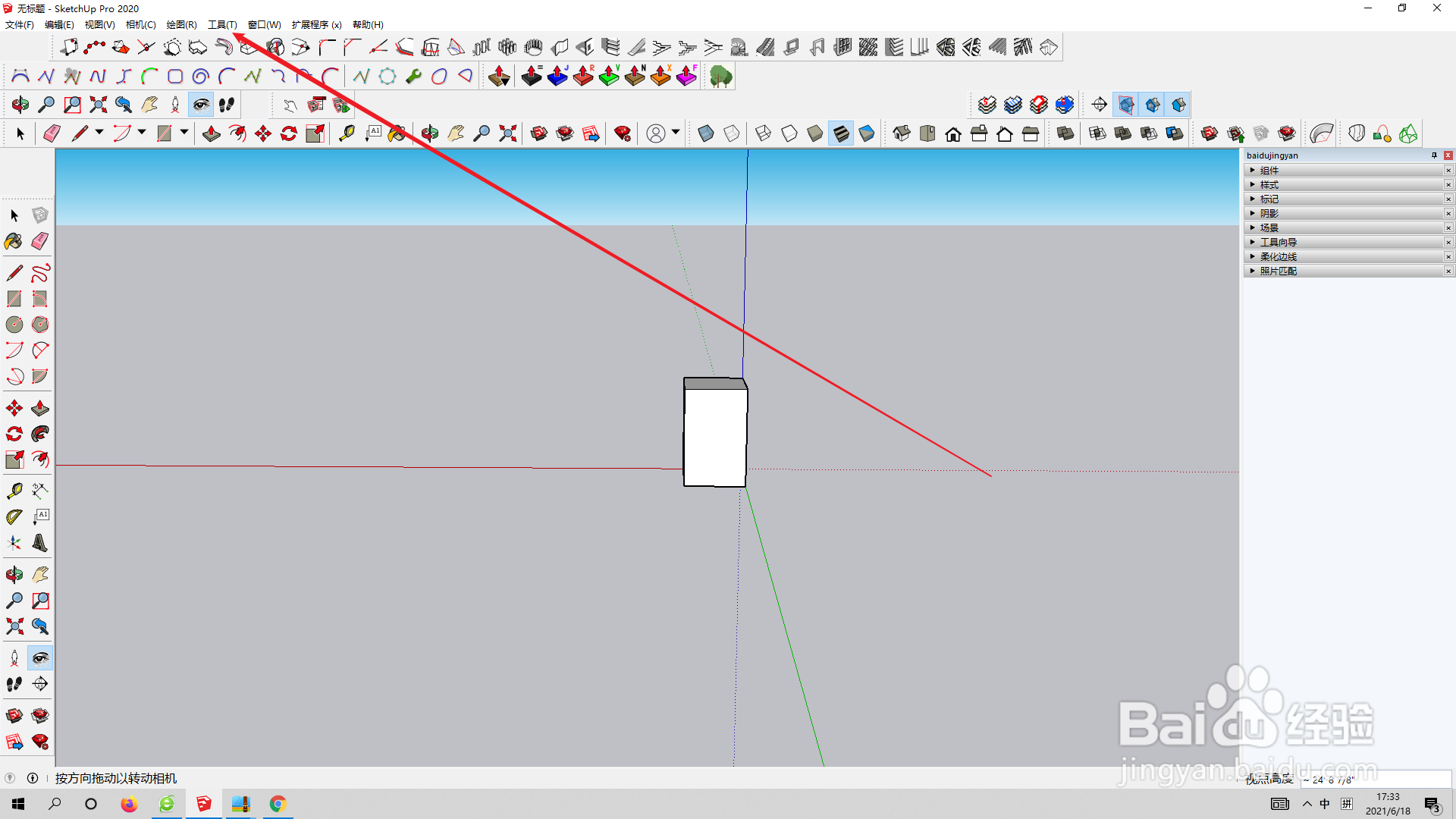Open the Windows Start menu
This screenshot has height=819, width=1456.
18,804
